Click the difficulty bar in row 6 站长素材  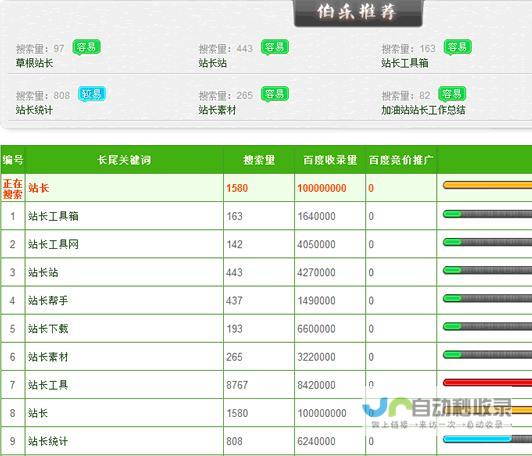488,355
